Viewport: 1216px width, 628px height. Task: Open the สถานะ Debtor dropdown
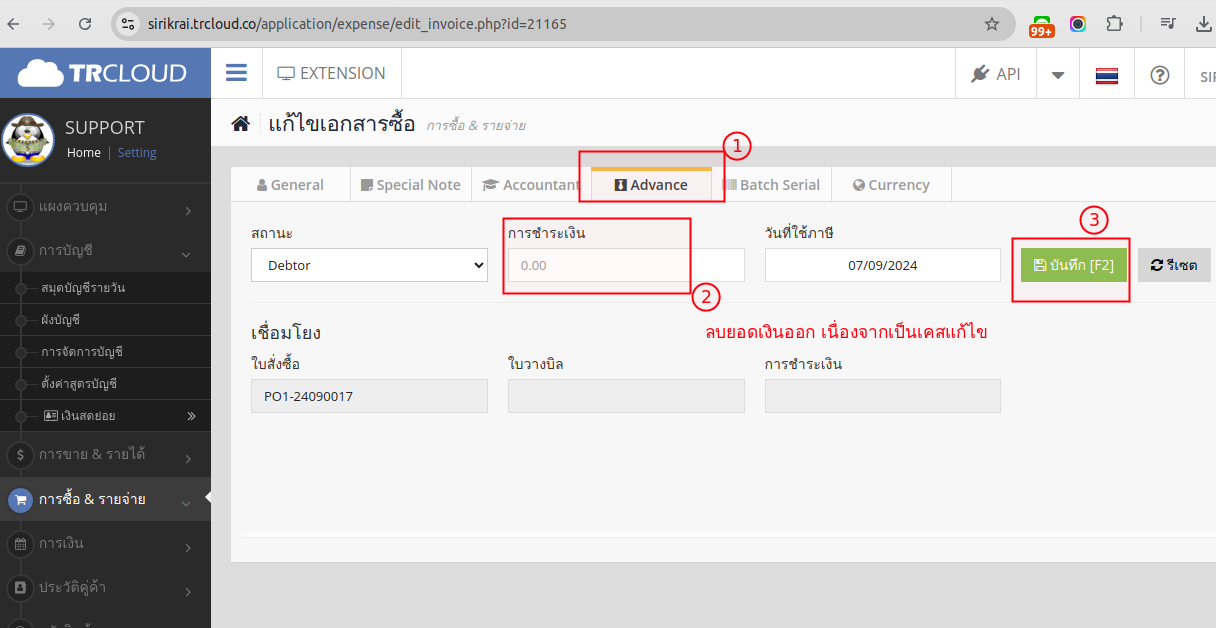[369, 265]
